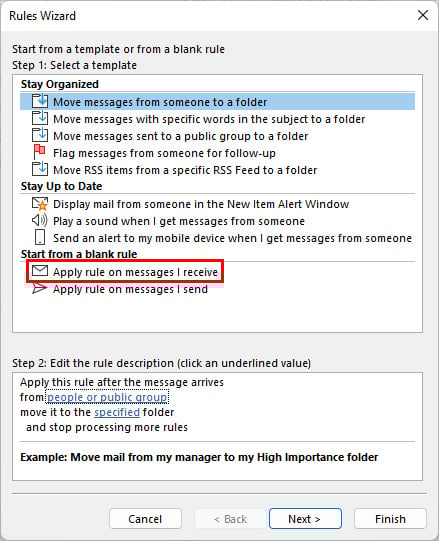Select 'Move messages from someone to a folder'
The width and height of the screenshot is (439, 541).
217,102
